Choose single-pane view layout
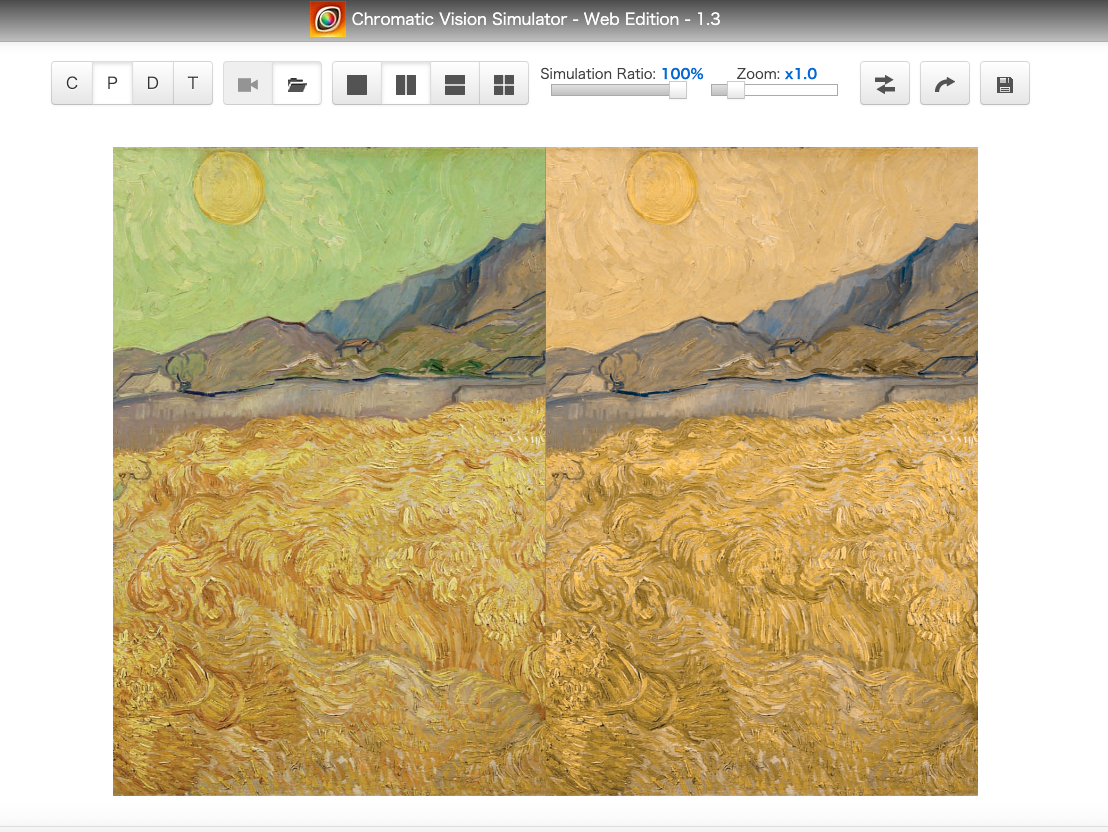 (357, 83)
